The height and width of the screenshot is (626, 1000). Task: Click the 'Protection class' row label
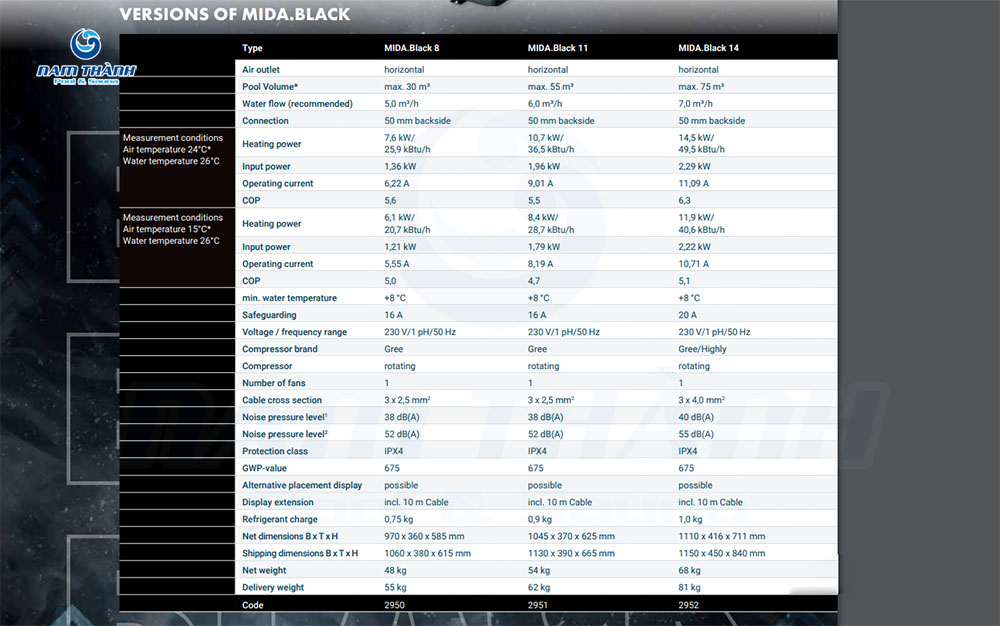[275, 451]
